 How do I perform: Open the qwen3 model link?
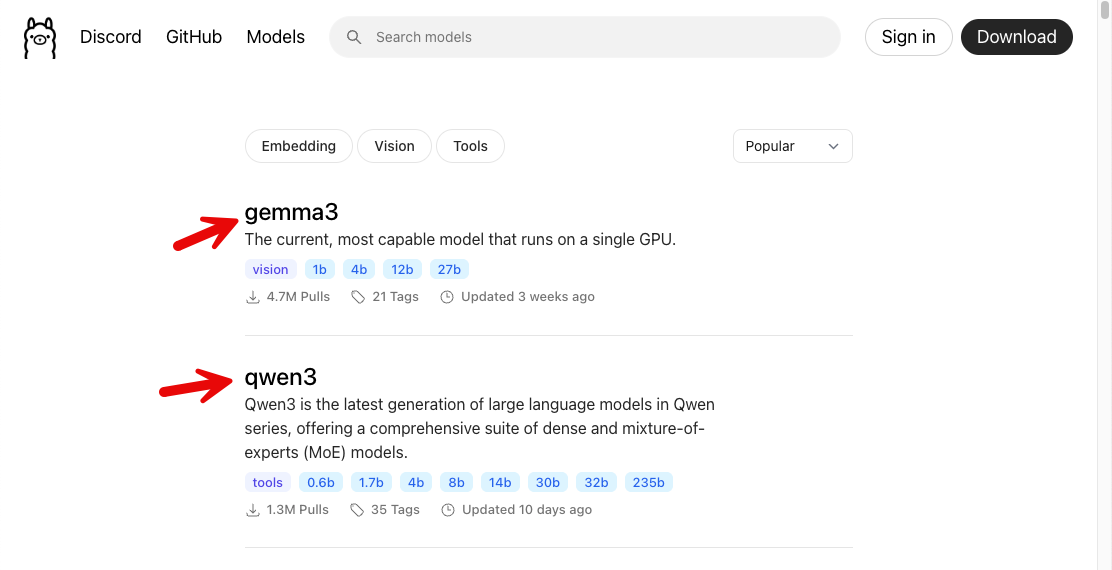pos(281,377)
